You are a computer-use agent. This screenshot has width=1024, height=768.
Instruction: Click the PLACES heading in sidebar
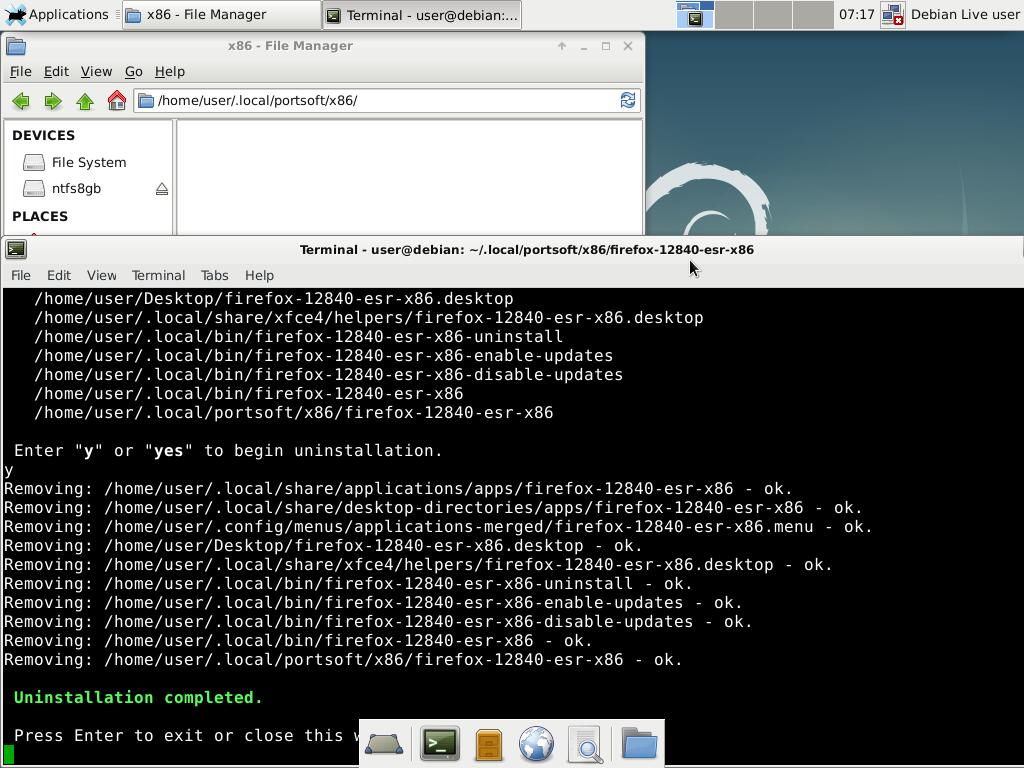40,216
